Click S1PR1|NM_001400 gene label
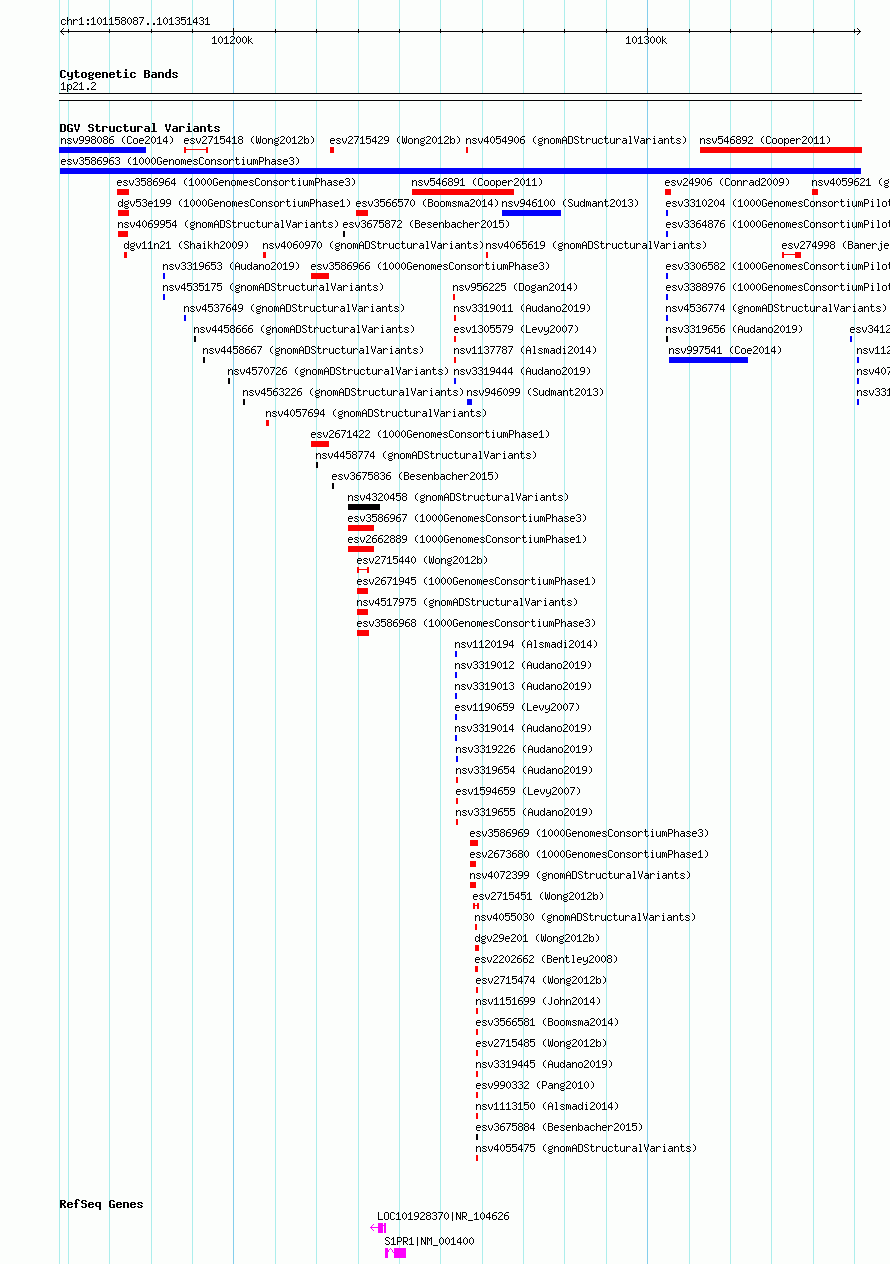The height and width of the screenshot is (1264, 890). click(x=429, y=1242)
